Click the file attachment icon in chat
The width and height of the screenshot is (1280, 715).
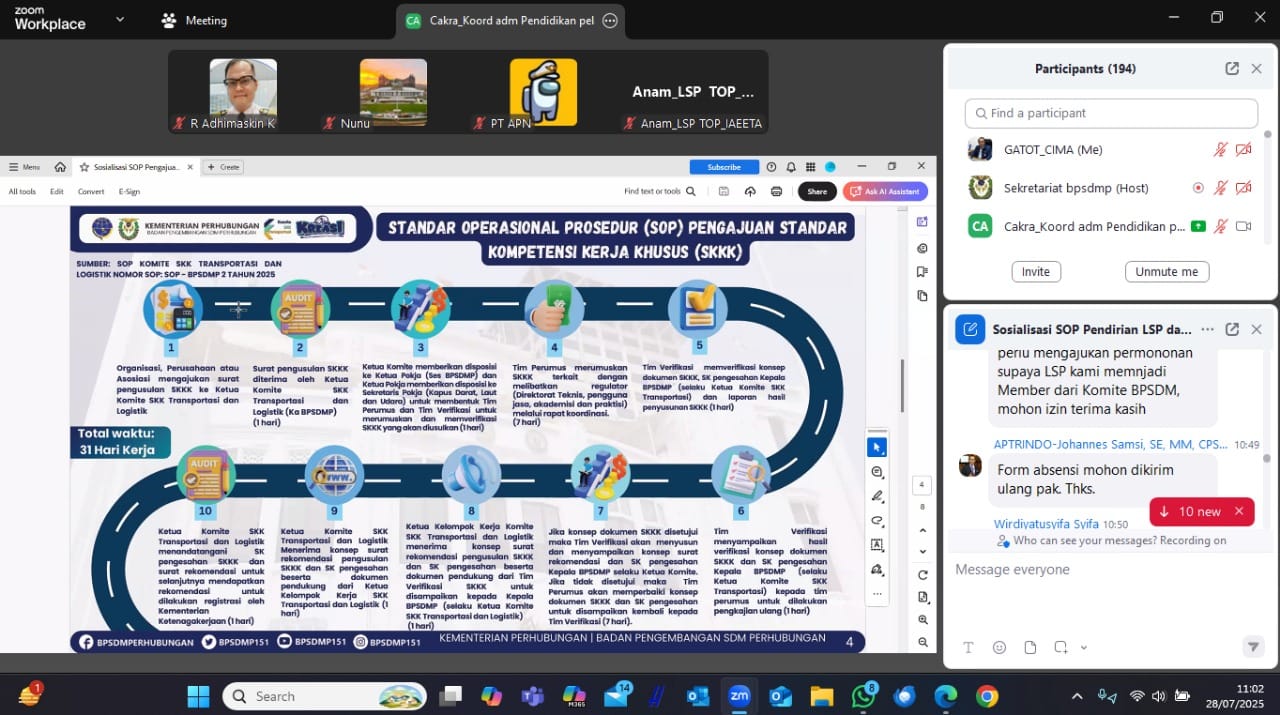1030,647
